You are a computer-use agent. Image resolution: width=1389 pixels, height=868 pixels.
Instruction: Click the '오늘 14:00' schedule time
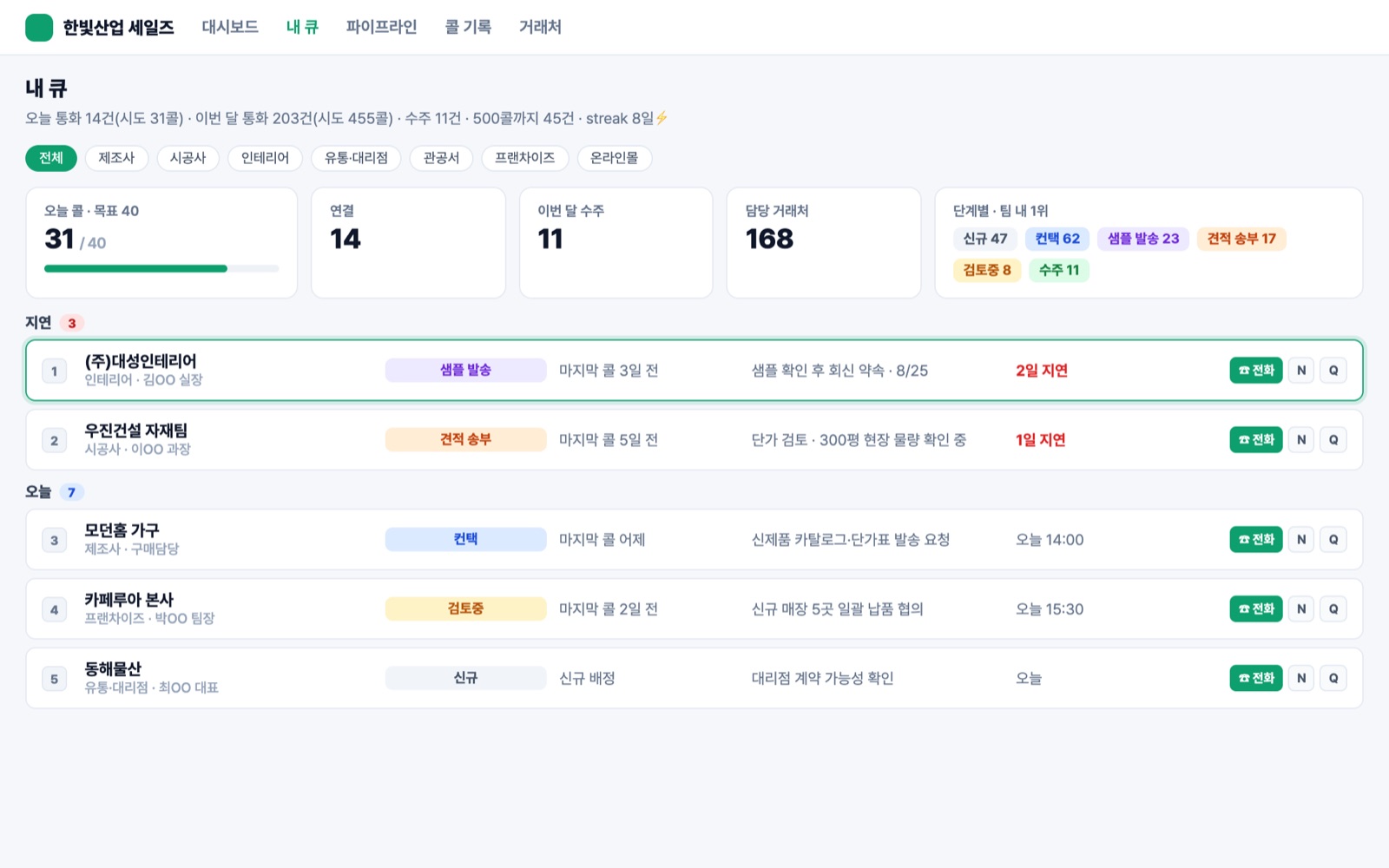click(x=1050, y=540)
